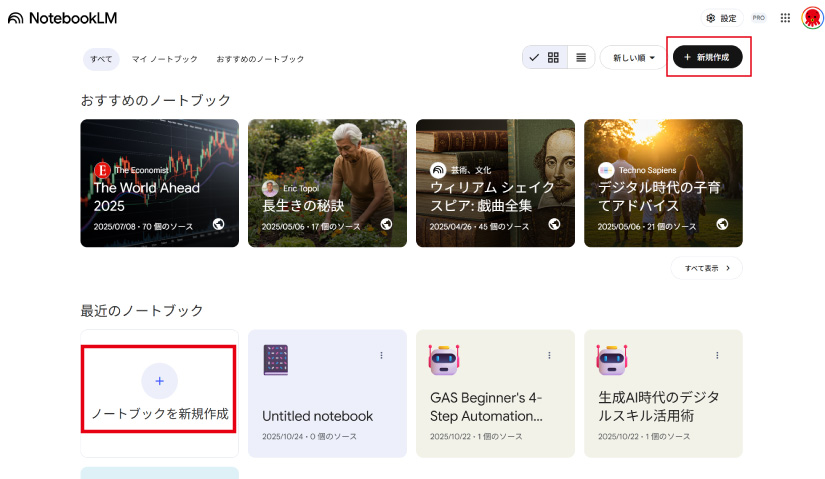Image resolution: width=825 pixels, height=479 pixels.
Task: Open The World Ahead 2025 notebook
Action: click(x=159, y=183)
